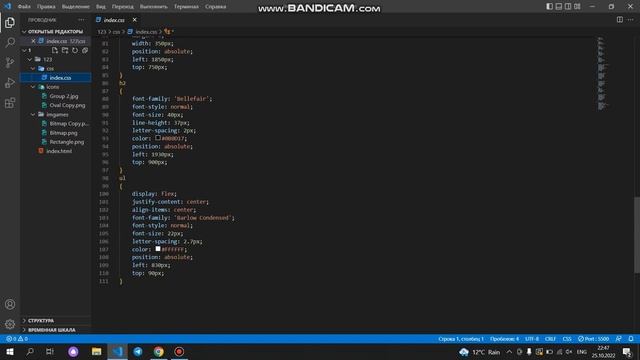Screen dimensions: 640x360
Task: Change the CRLF end of line sequence
Action: pos(550,339)
